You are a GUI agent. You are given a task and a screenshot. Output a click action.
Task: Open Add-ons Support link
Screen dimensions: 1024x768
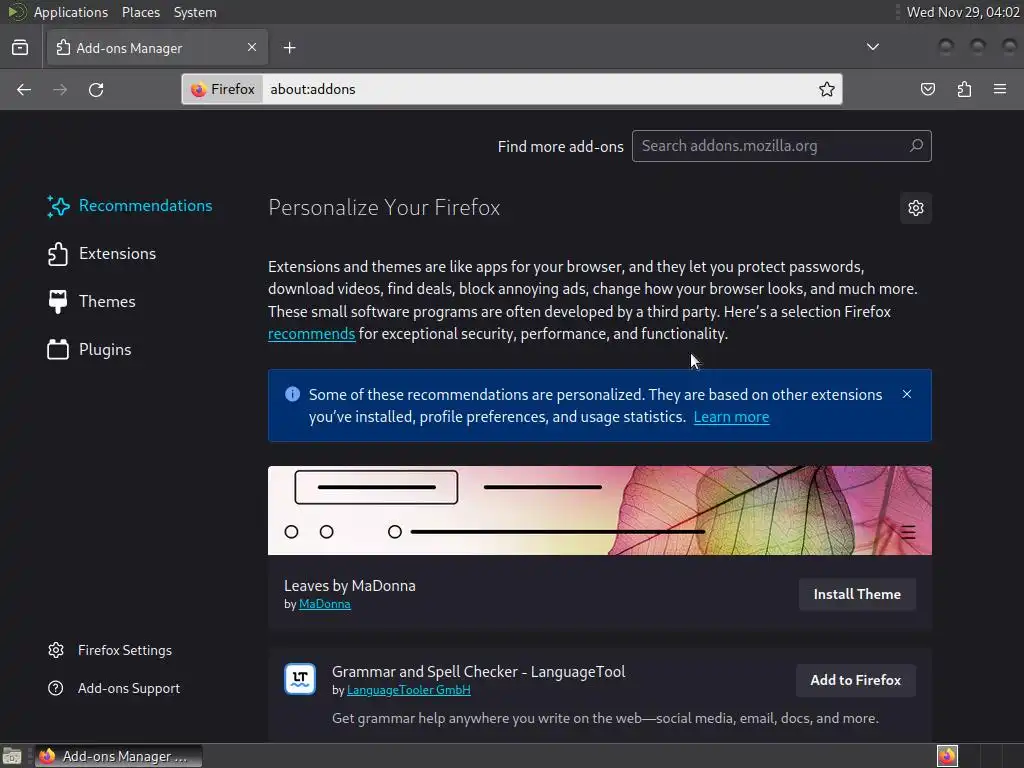[x=114, y=688]
